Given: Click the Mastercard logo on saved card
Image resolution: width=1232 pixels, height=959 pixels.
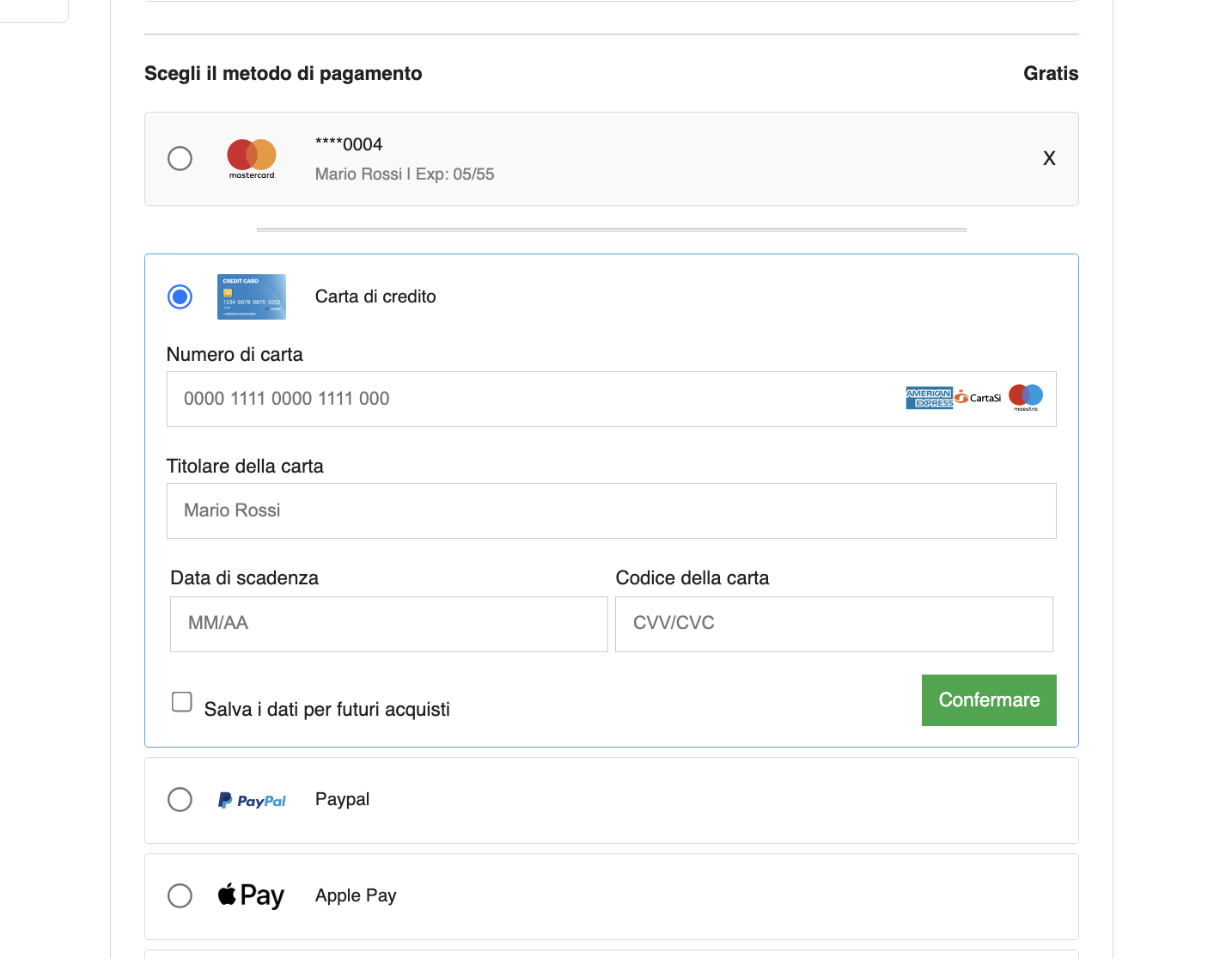Looking at the screenshot, I should click(x=252, y=158).
